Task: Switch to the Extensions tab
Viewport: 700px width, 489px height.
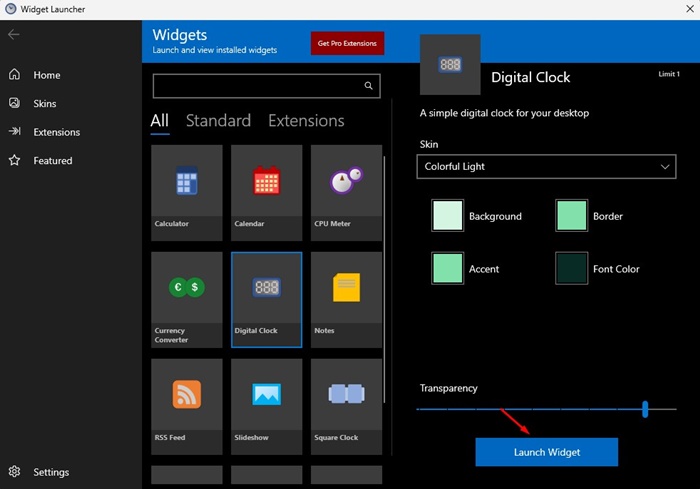Action: 306,121
